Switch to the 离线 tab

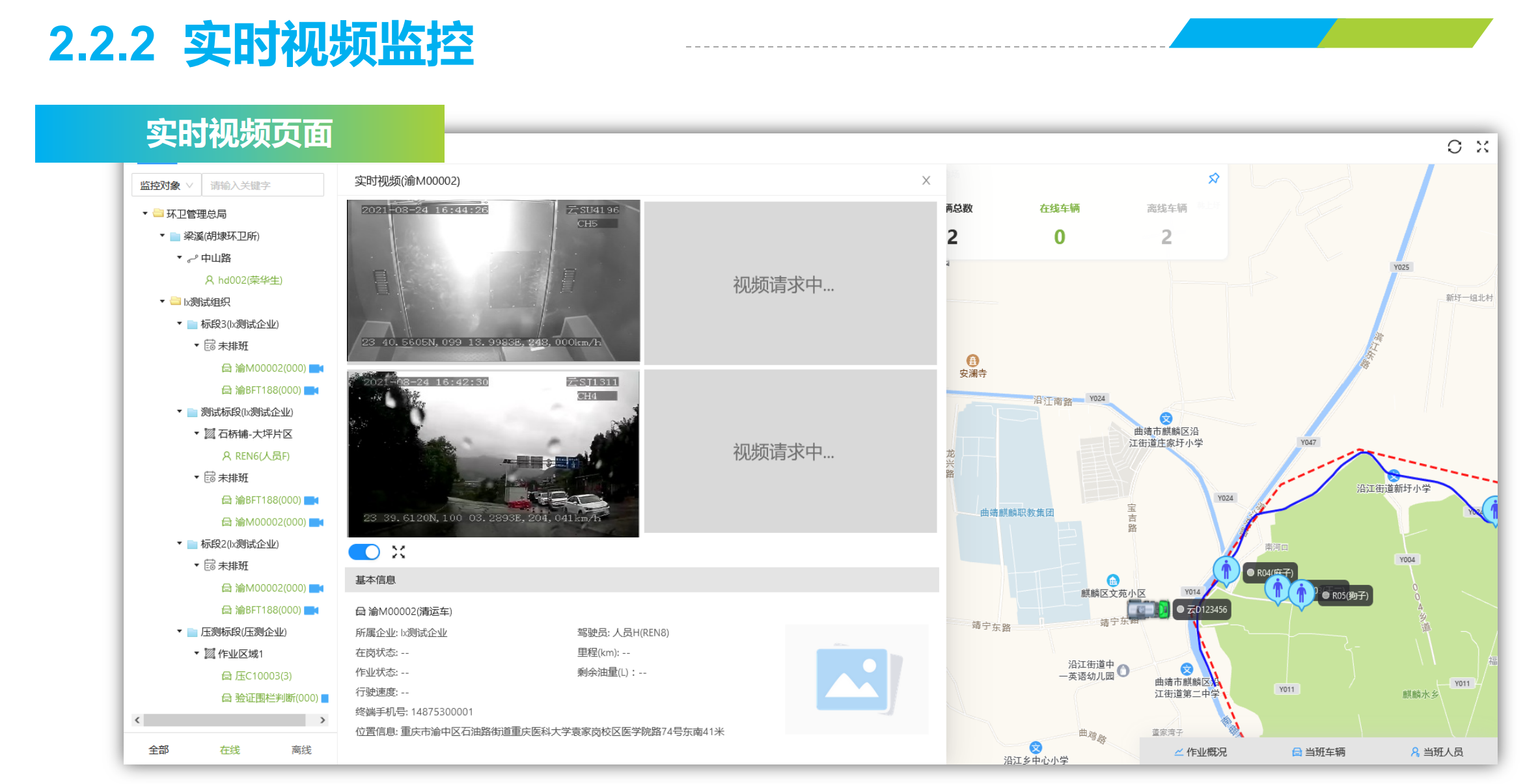pyautogui.click(x=301, y=750)
